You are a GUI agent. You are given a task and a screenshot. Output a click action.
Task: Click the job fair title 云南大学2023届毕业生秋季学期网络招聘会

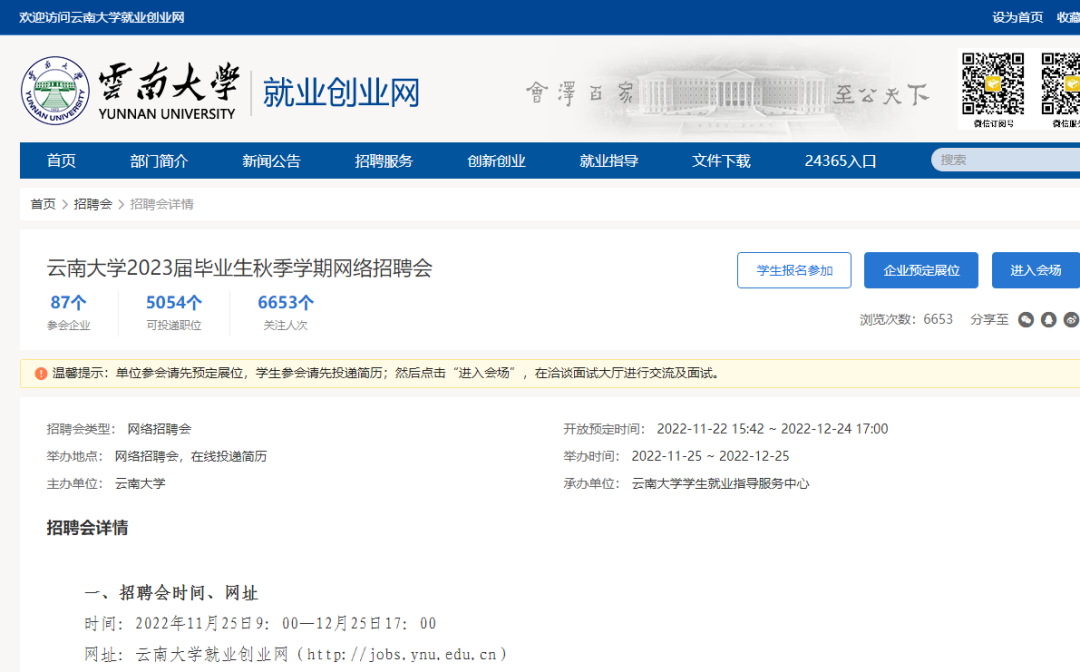240,268
